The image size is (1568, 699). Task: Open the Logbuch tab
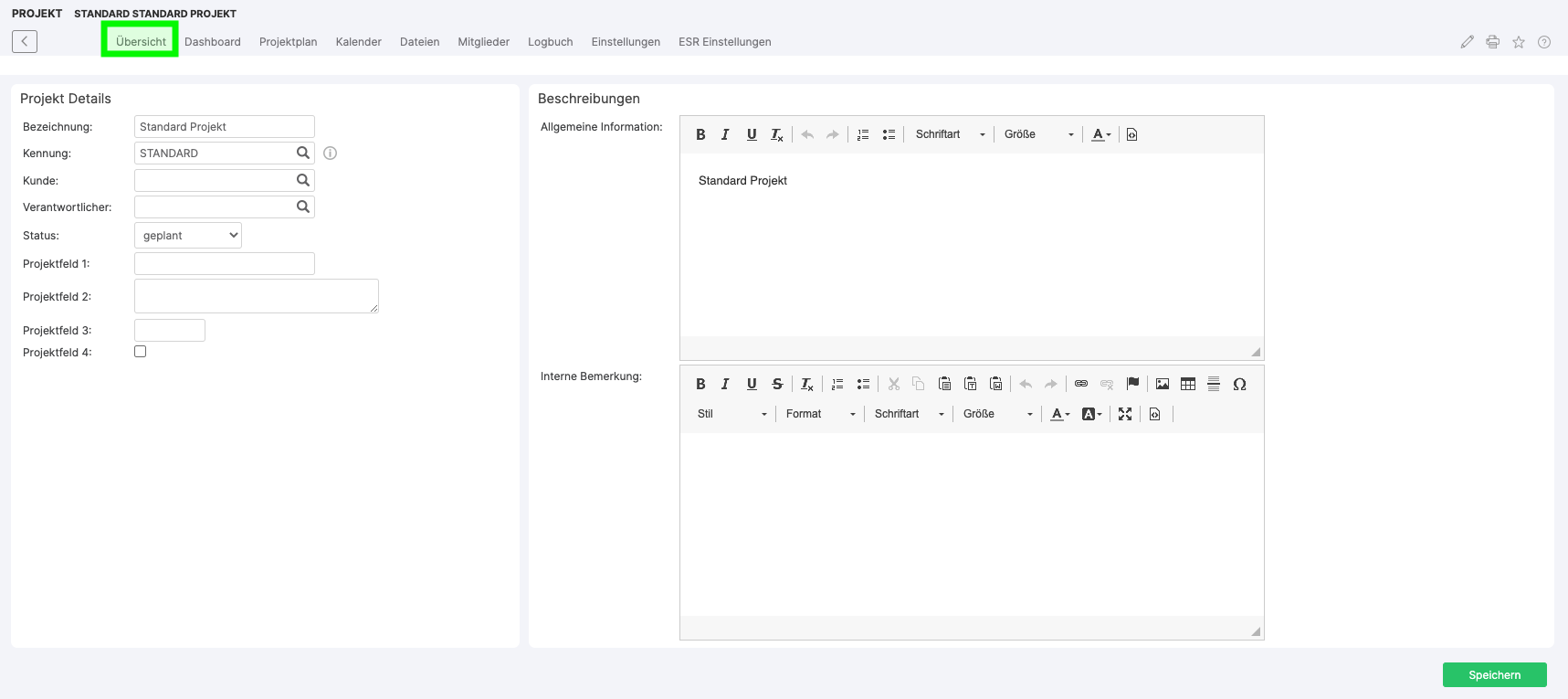(550, 42)
